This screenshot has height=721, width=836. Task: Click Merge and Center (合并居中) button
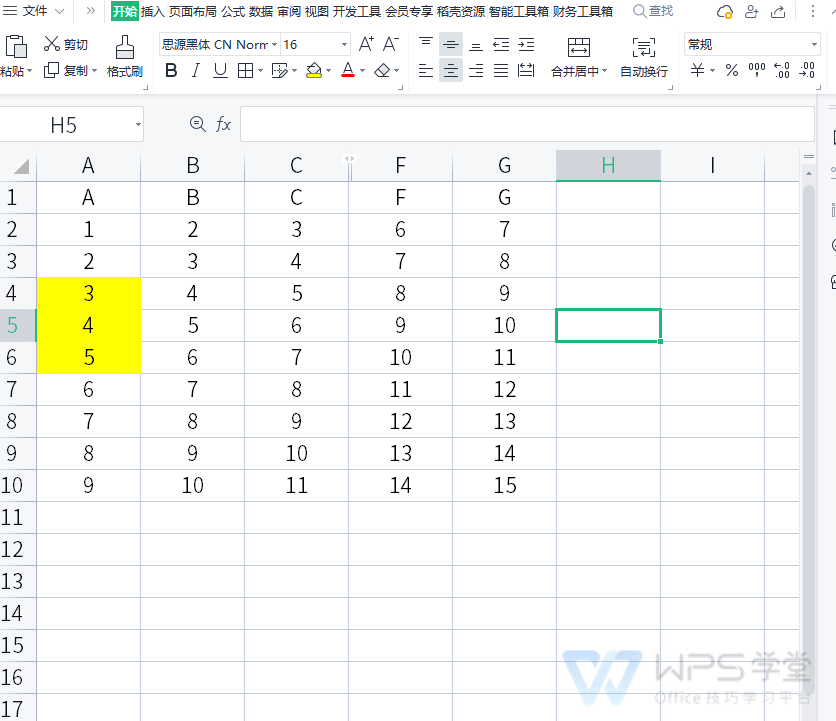coord(578,58)
